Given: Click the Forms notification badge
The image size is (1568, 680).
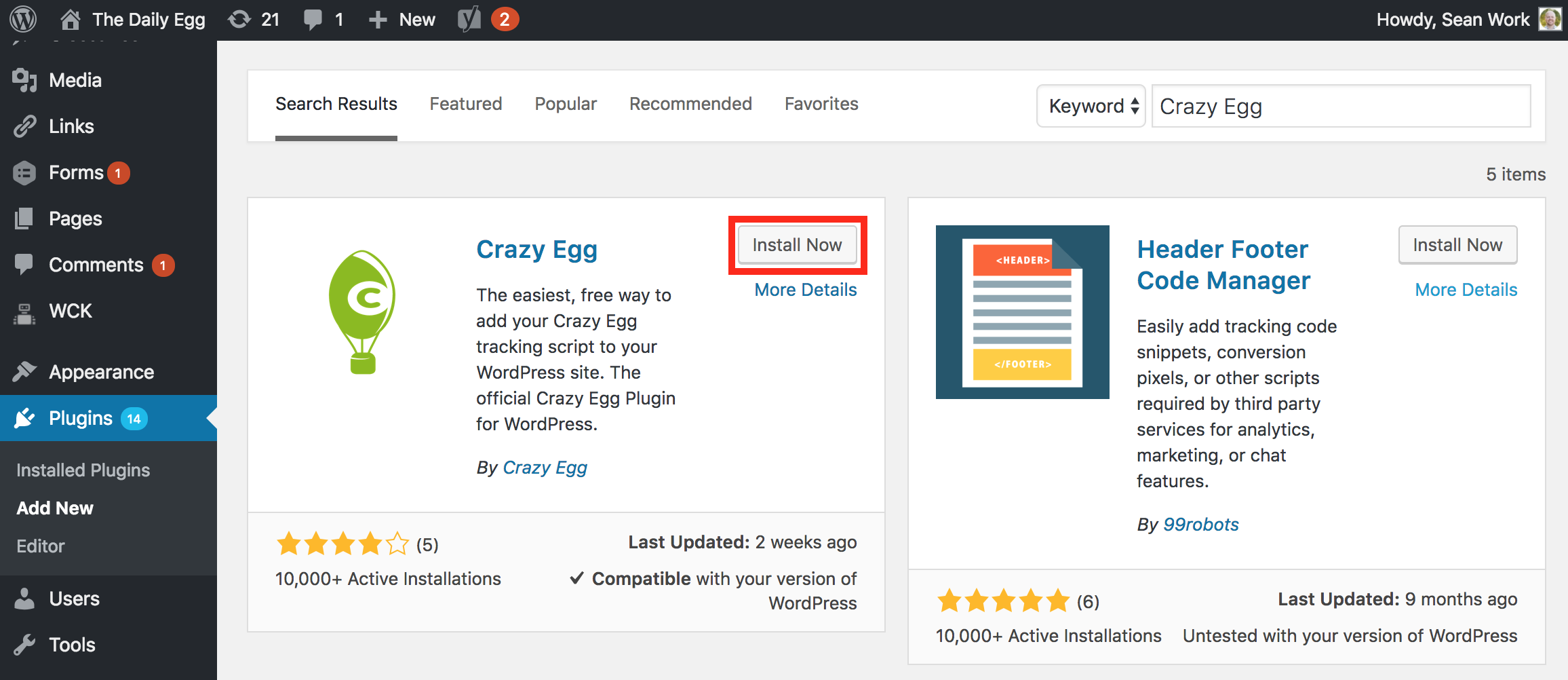Looking at the screenshot, I should [118, 173].
